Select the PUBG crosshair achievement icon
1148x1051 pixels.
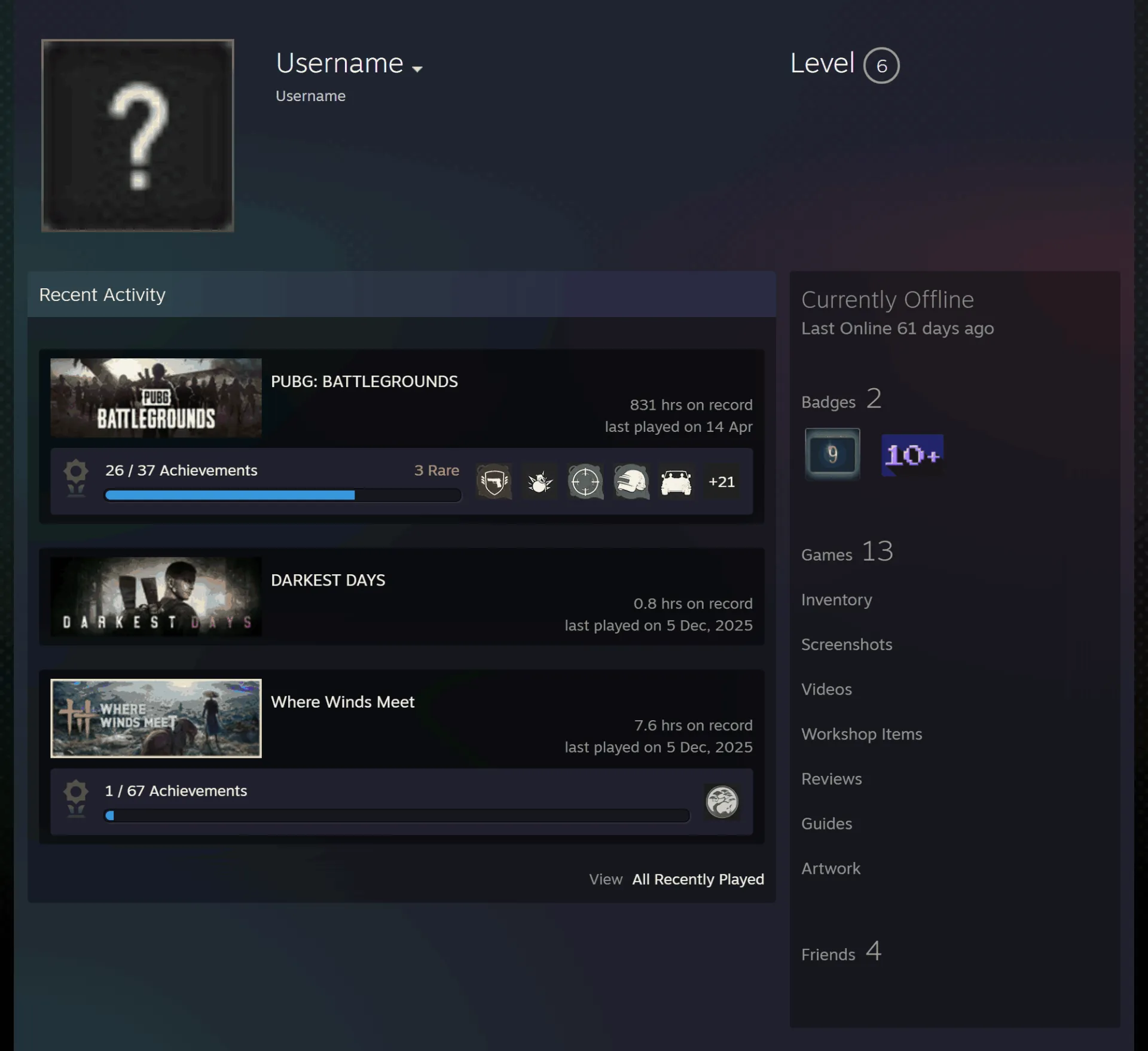coord(585,482)
